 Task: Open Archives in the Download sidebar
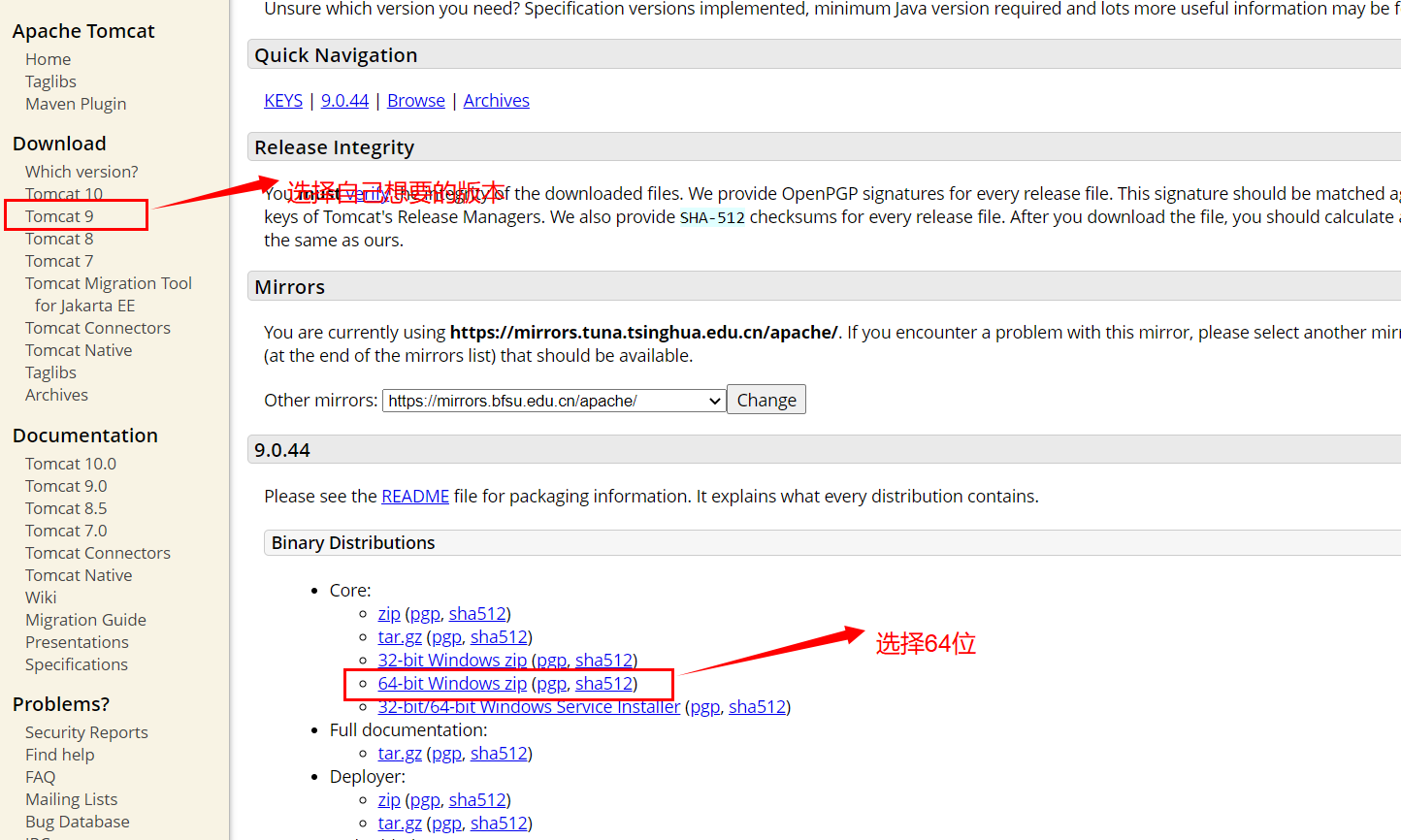56,395
